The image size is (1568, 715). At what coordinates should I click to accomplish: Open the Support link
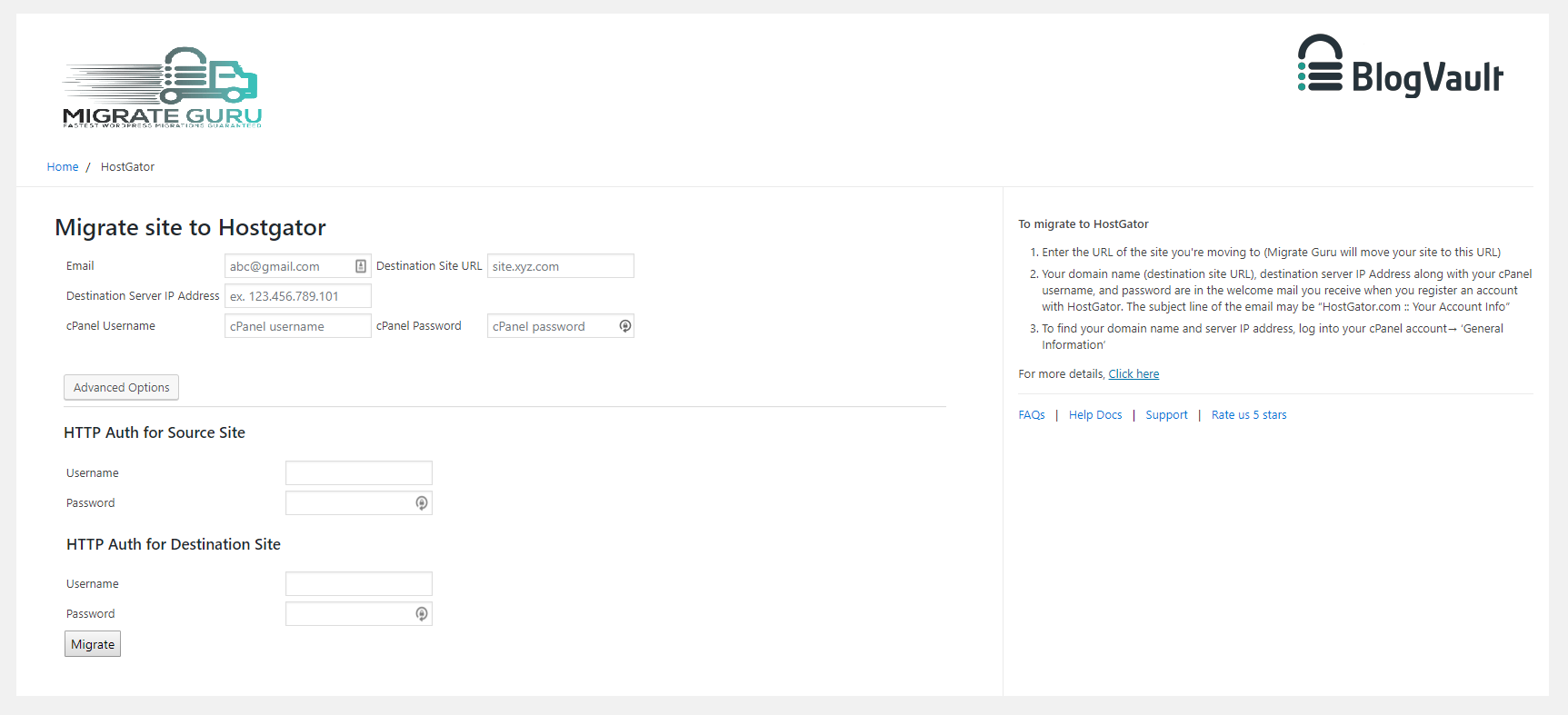[x=1166, y=415]
